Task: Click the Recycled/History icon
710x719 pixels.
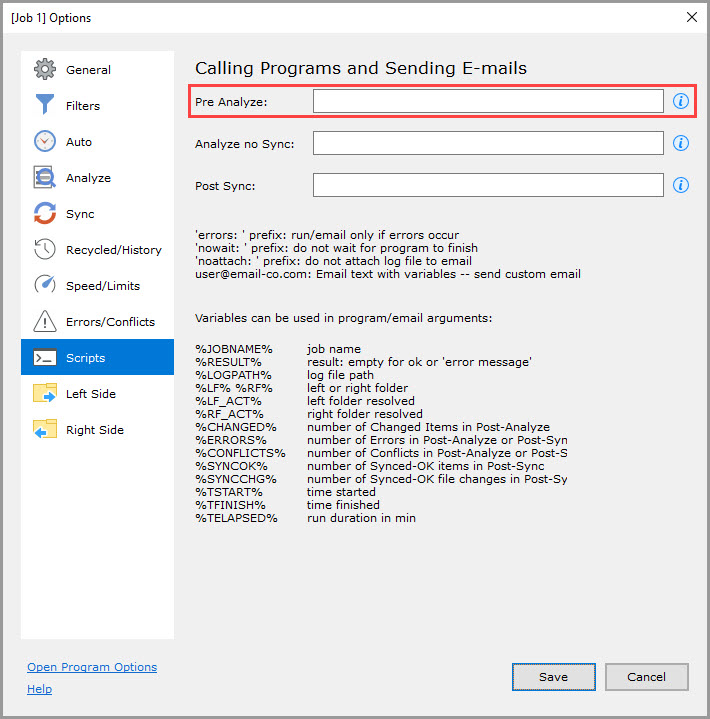Action: pos(45,250)
